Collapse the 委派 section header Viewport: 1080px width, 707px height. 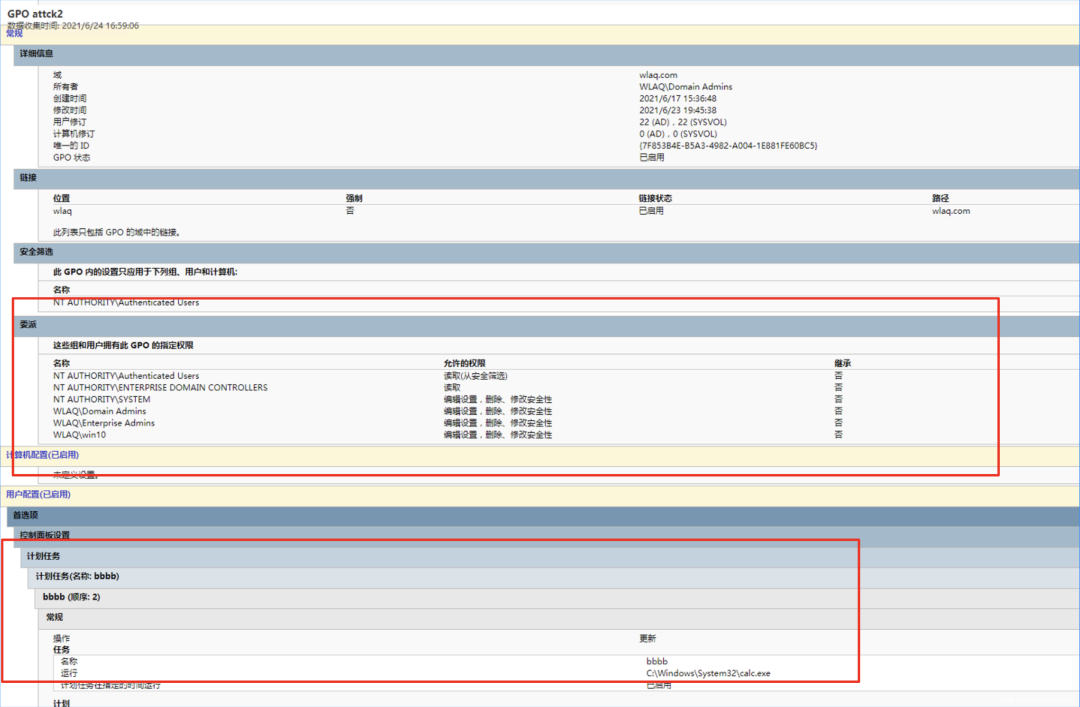coord(546,325)
